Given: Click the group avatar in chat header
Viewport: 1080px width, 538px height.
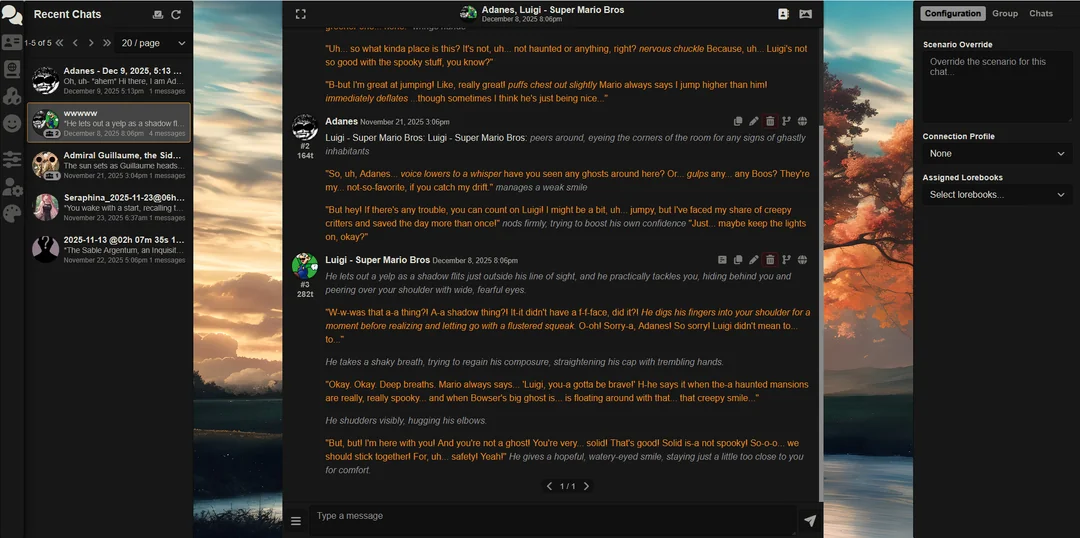Looking at the screenshot, I should tap(468, 14).
